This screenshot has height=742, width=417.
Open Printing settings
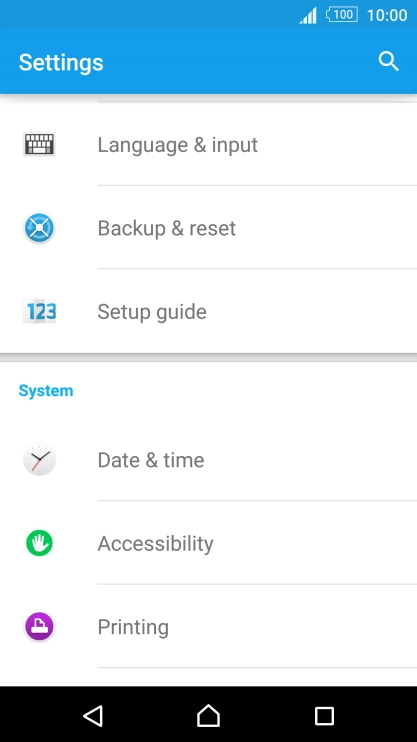coord(208,627)
